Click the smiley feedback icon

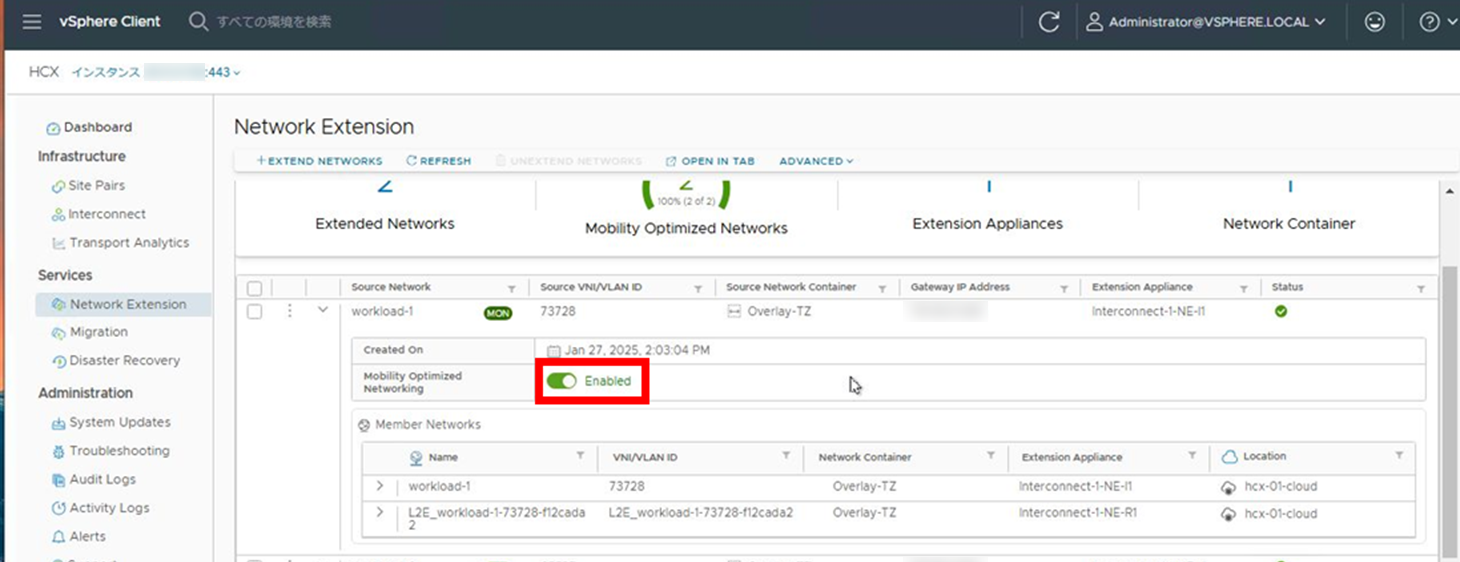coord(1375,22)
